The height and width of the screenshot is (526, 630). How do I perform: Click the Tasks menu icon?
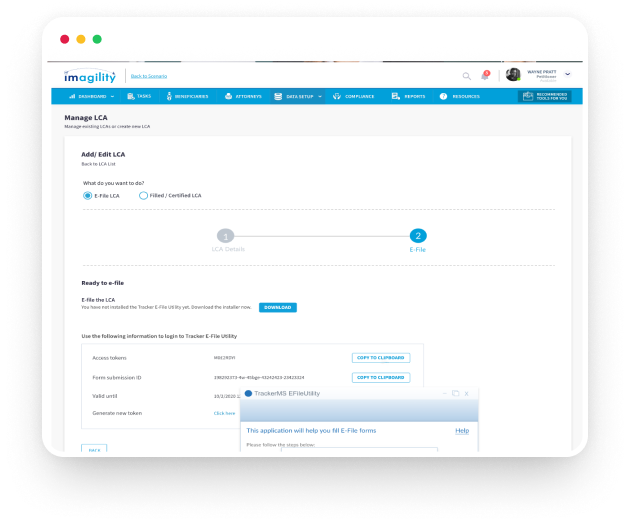pyautogui.click(x=131, y=96)
